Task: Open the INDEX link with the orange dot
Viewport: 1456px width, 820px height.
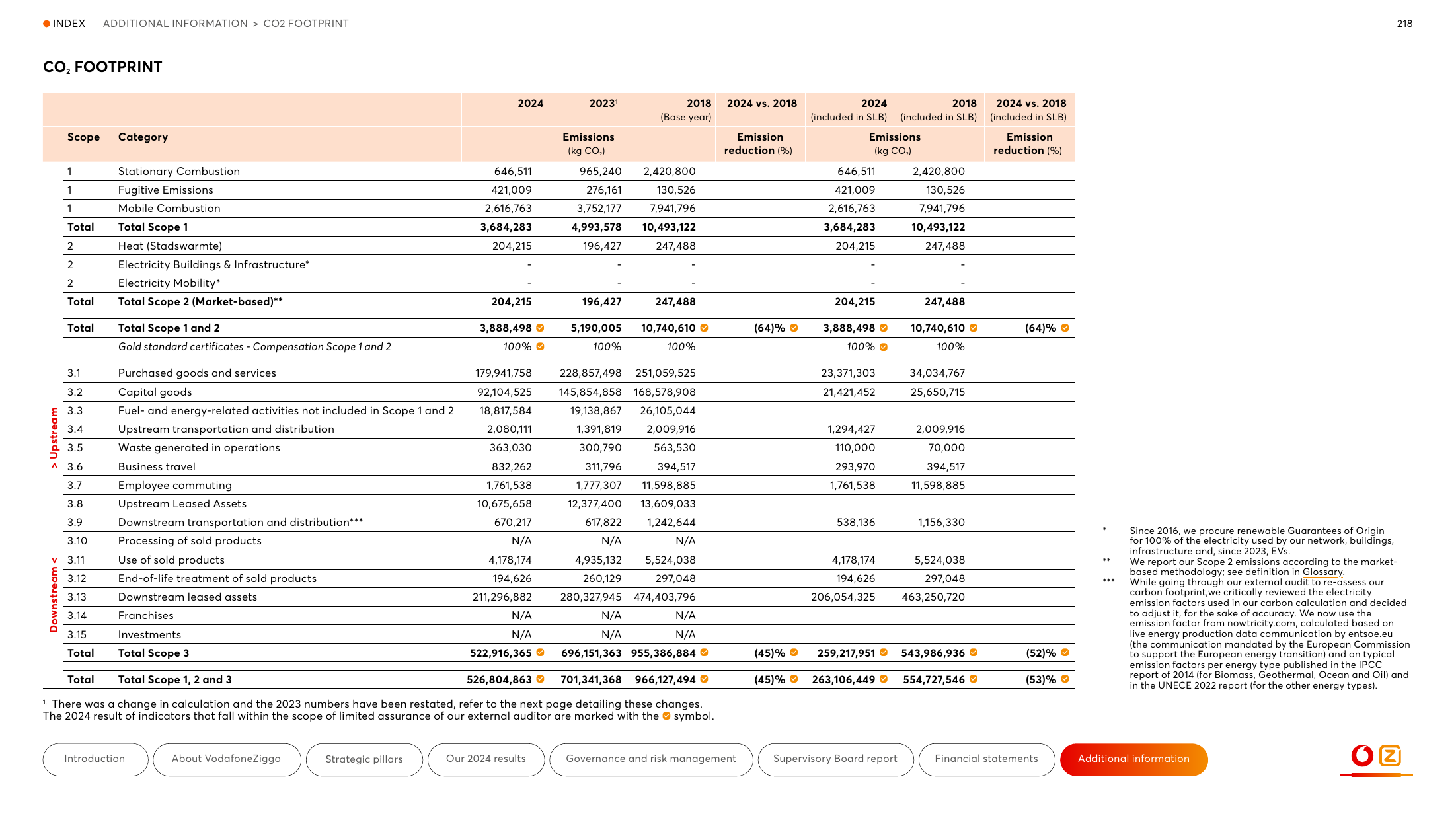Action: point(64,24)
